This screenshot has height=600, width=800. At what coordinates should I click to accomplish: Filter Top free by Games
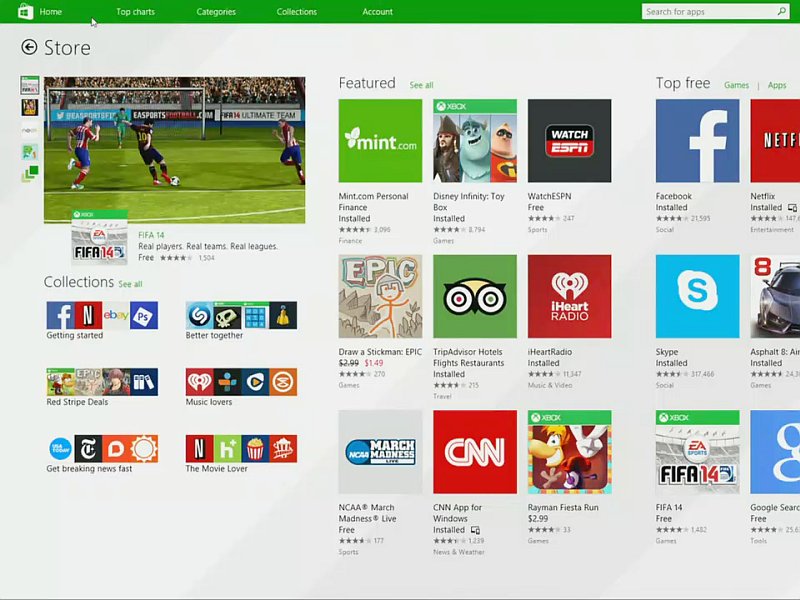click(x=736, y=85)
